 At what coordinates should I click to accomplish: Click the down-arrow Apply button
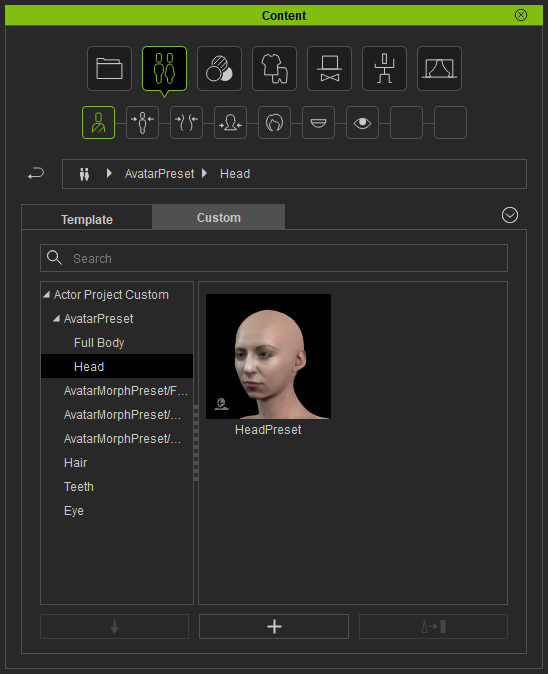tap(114, 626)
